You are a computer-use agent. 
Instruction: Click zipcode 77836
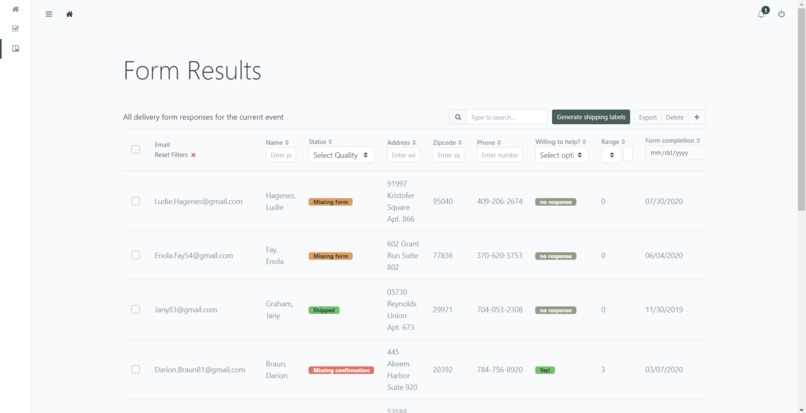443,255
